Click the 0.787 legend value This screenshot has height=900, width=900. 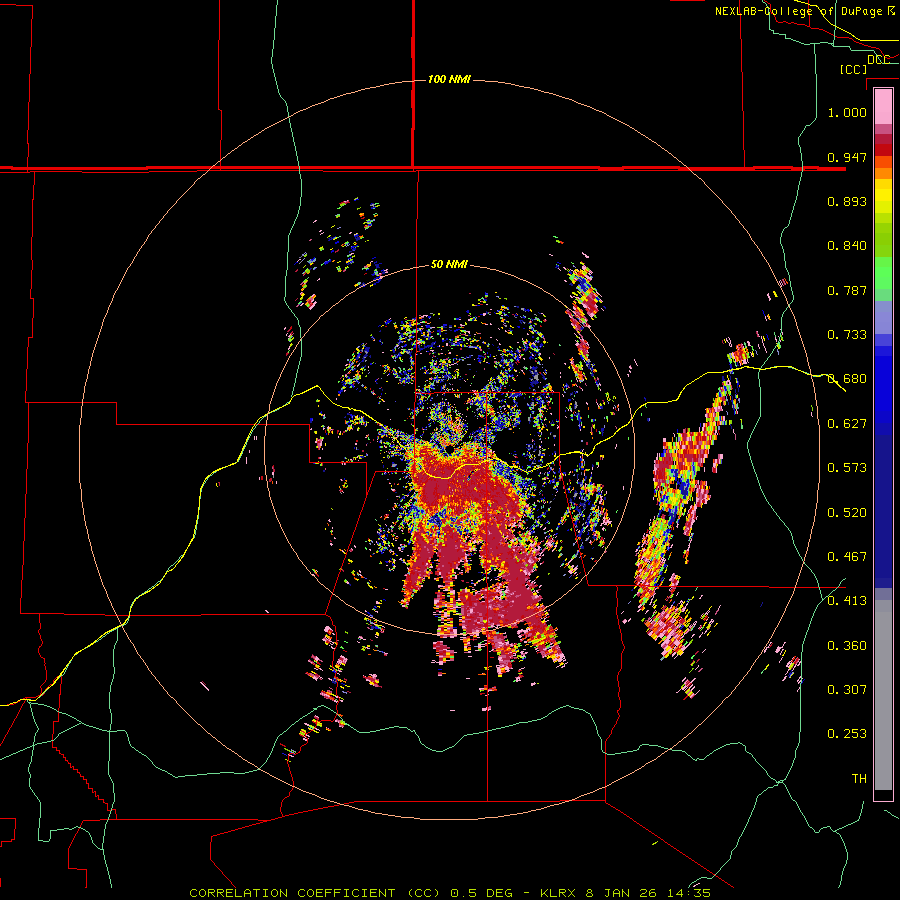[x=847, y=290]
